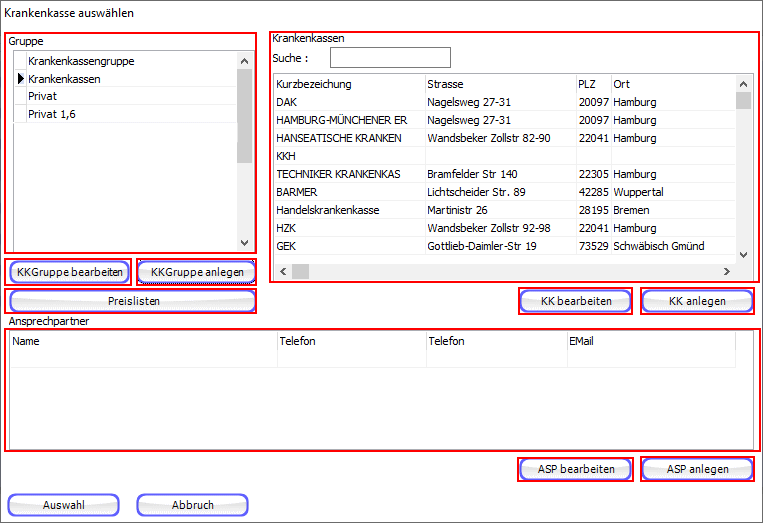The height and width of the screenshot is (523, 763).
Task: Confirm with the Auswahl button
Action: click(x=63, y=505)
